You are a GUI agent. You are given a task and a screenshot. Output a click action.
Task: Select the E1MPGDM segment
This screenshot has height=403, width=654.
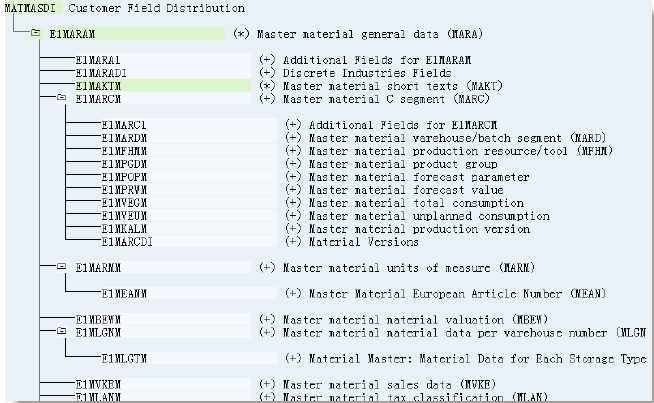(124, 164)
